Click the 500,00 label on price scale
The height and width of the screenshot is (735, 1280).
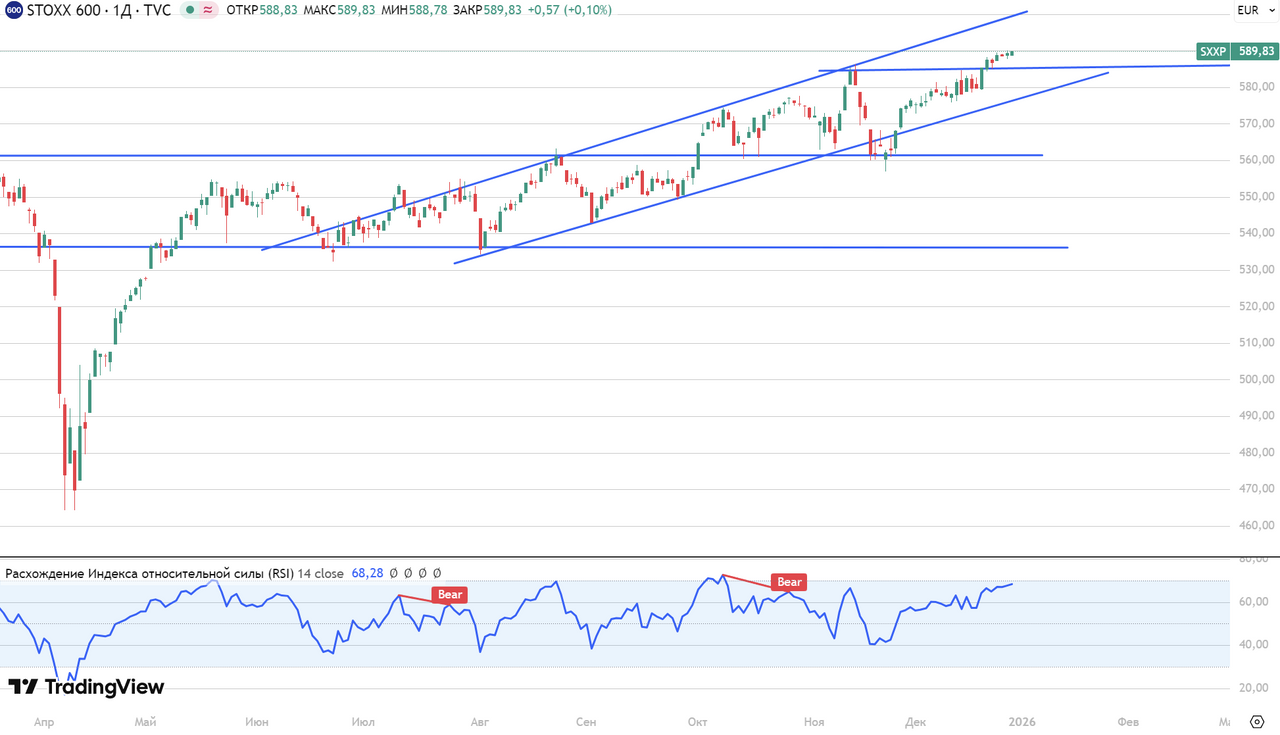pos(1255,379)
